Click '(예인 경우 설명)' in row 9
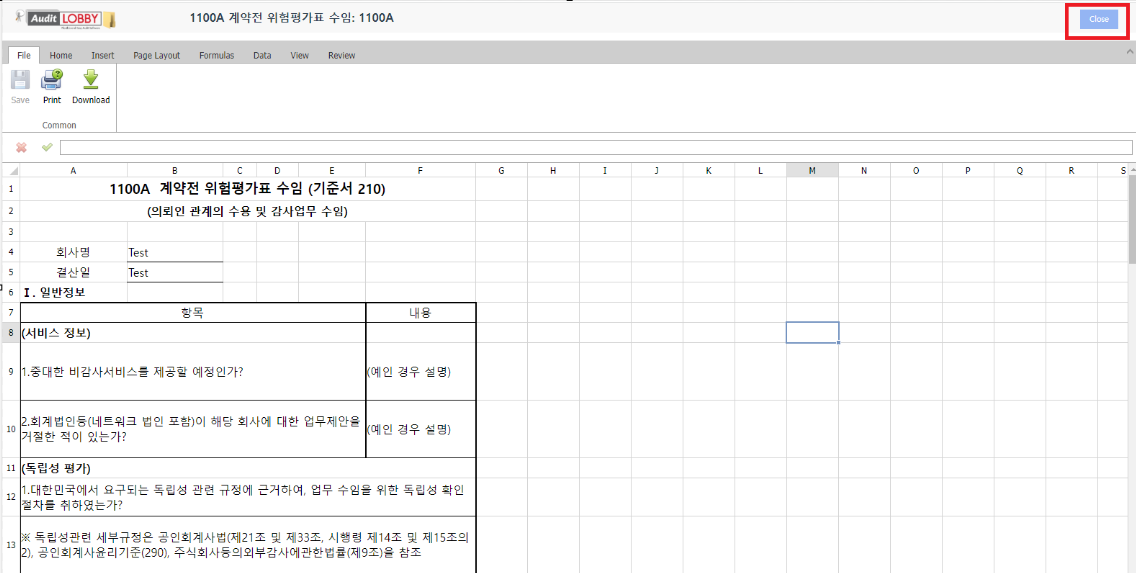The width and height of the screenshot is (1136, 573). pos(421,372)
